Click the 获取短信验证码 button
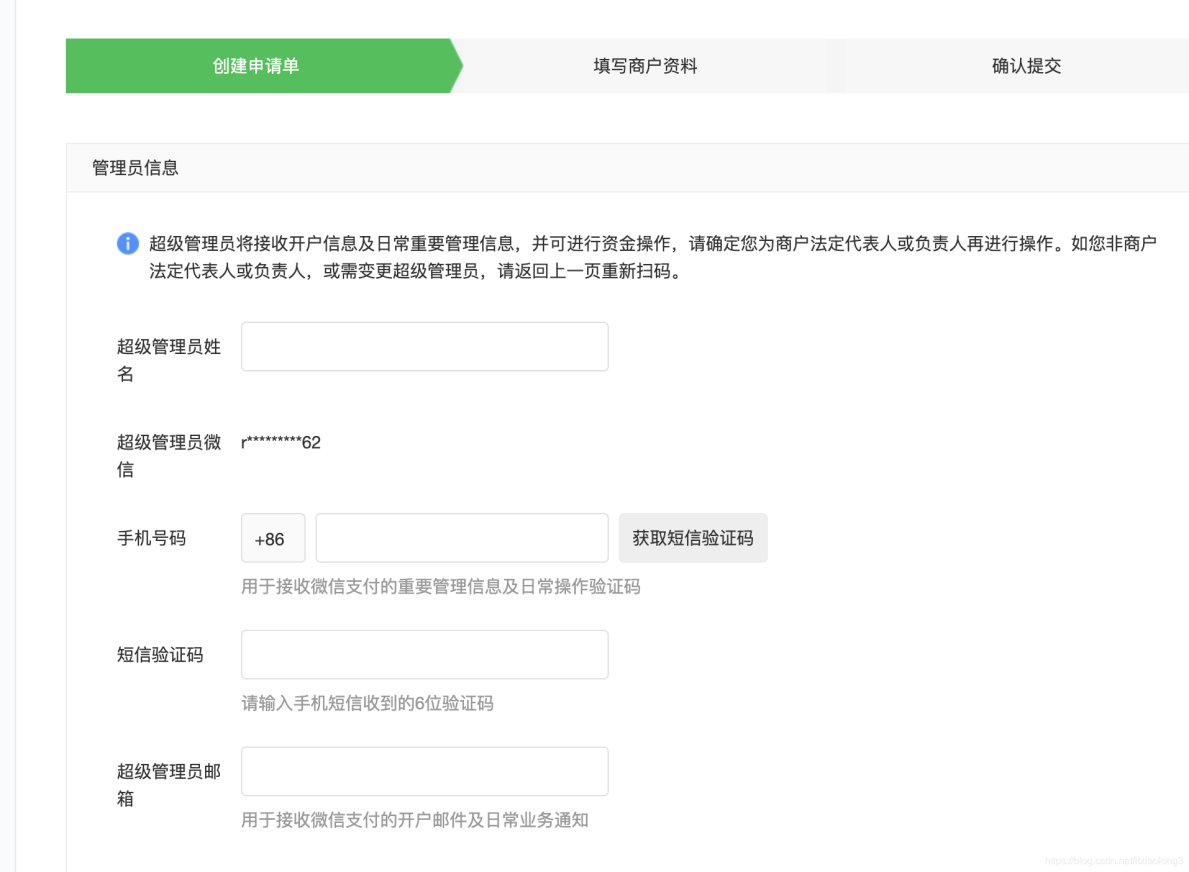 coord(693,537)
